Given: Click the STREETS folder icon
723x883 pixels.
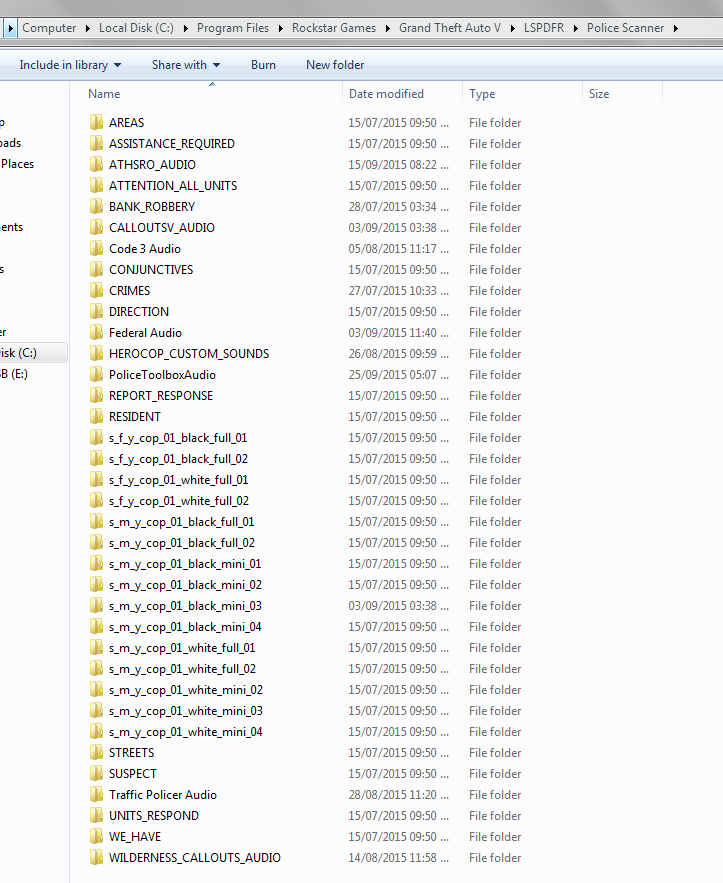Looking at the screenshot, I should (x=96, y=752).
